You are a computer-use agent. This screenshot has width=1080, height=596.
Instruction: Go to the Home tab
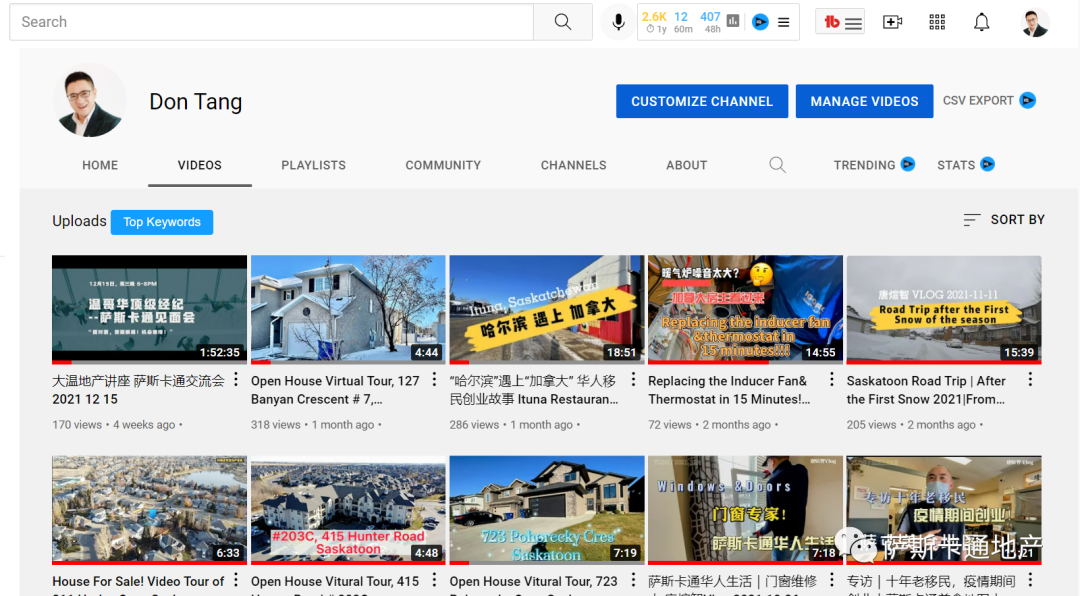[100, 165]
